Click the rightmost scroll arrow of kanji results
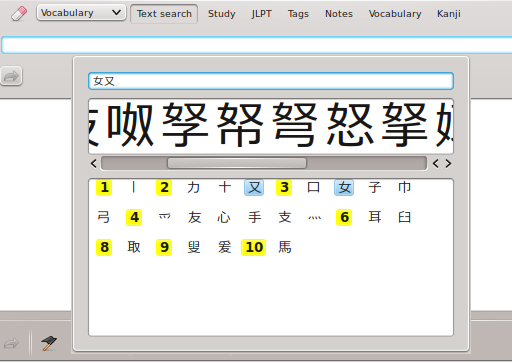This screenshot has width=512, height=363. click(x=448, y=164)
